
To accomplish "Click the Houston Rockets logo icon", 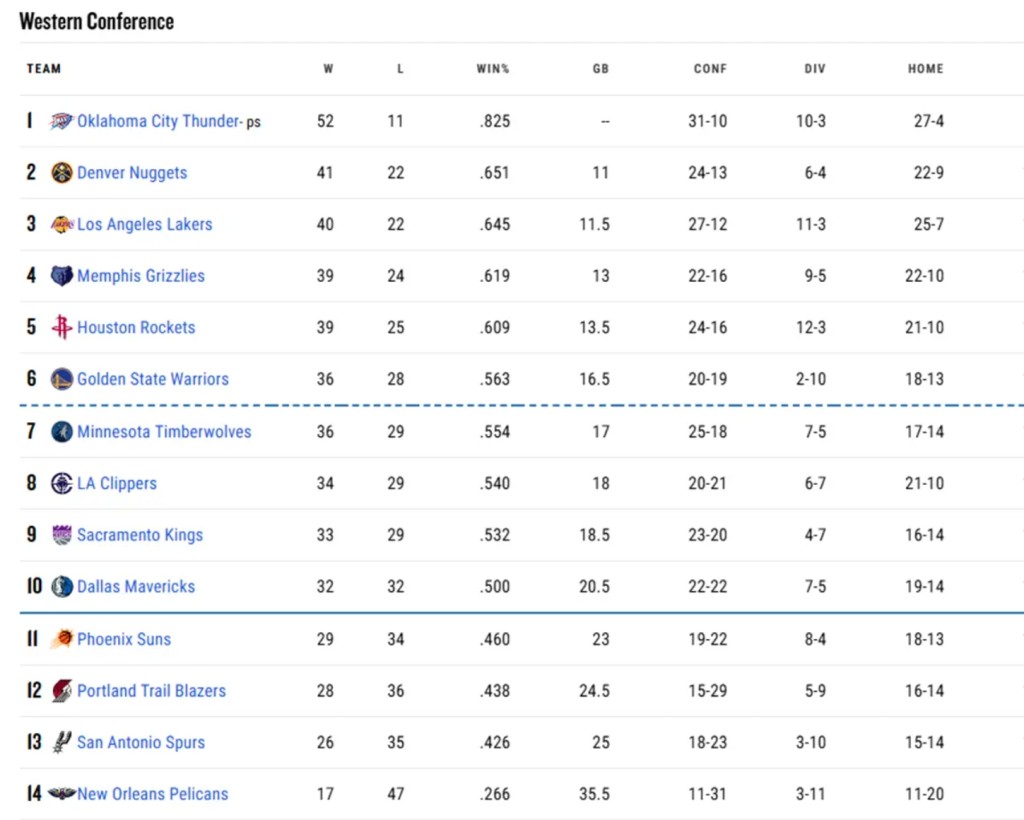I will tap(62, 327).
